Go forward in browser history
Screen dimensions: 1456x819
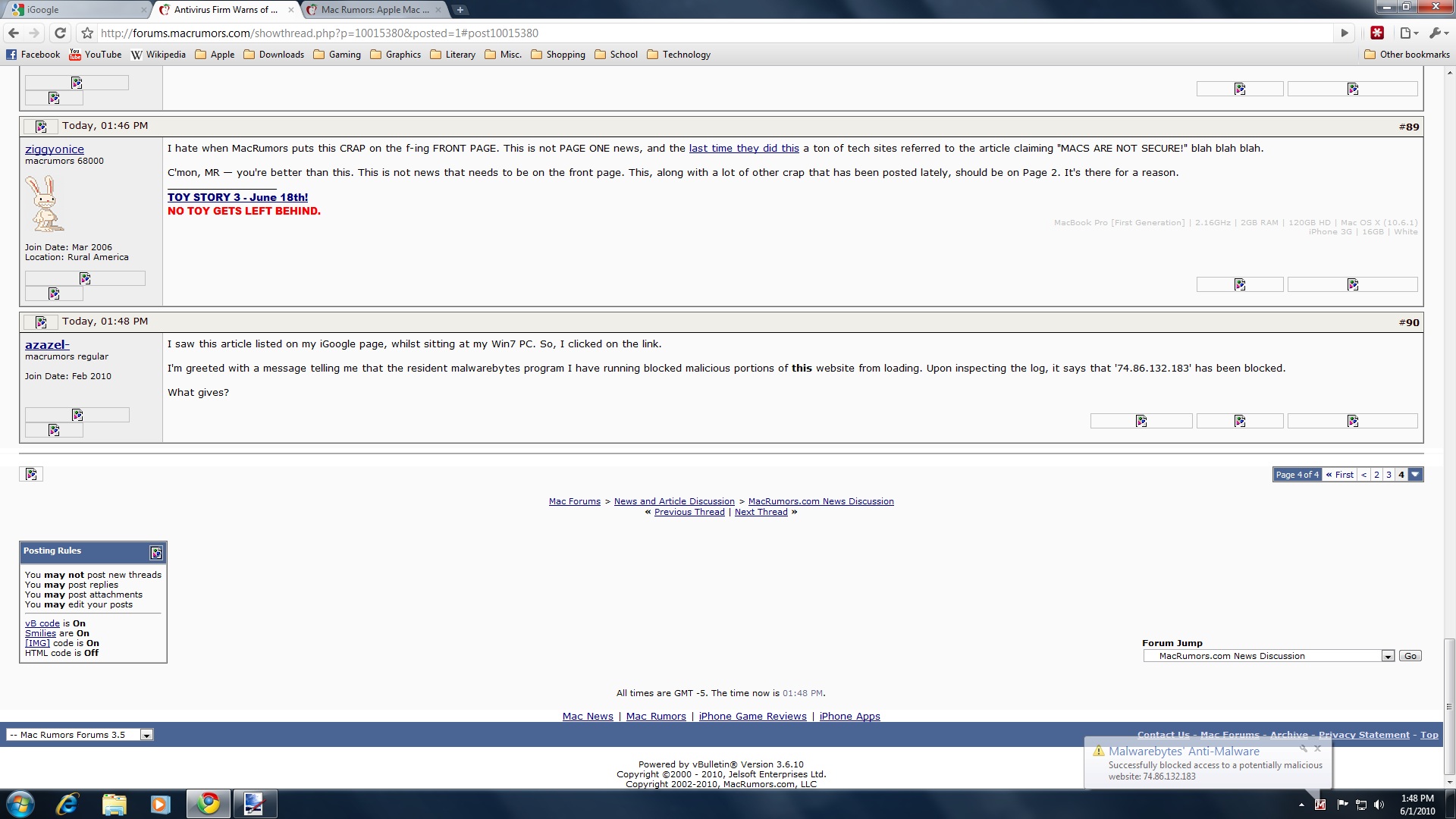point(34,33)
